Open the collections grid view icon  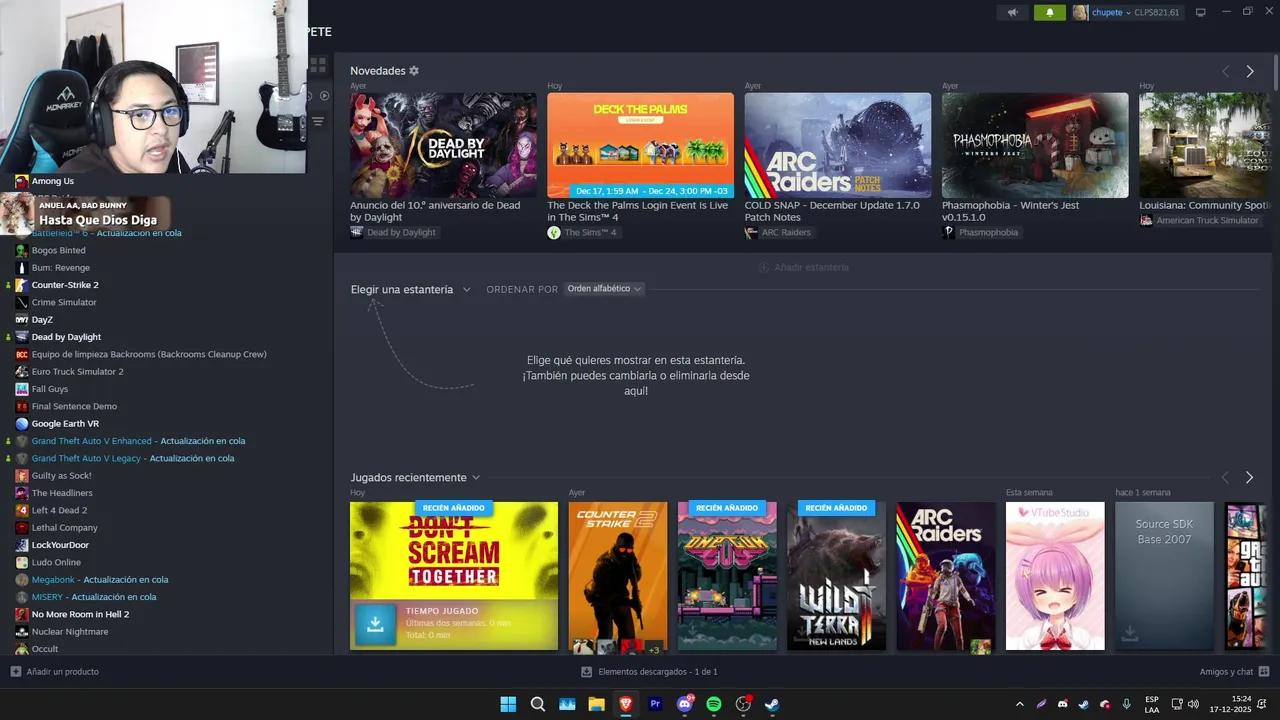pyautogui.click(x=318, y=65)
